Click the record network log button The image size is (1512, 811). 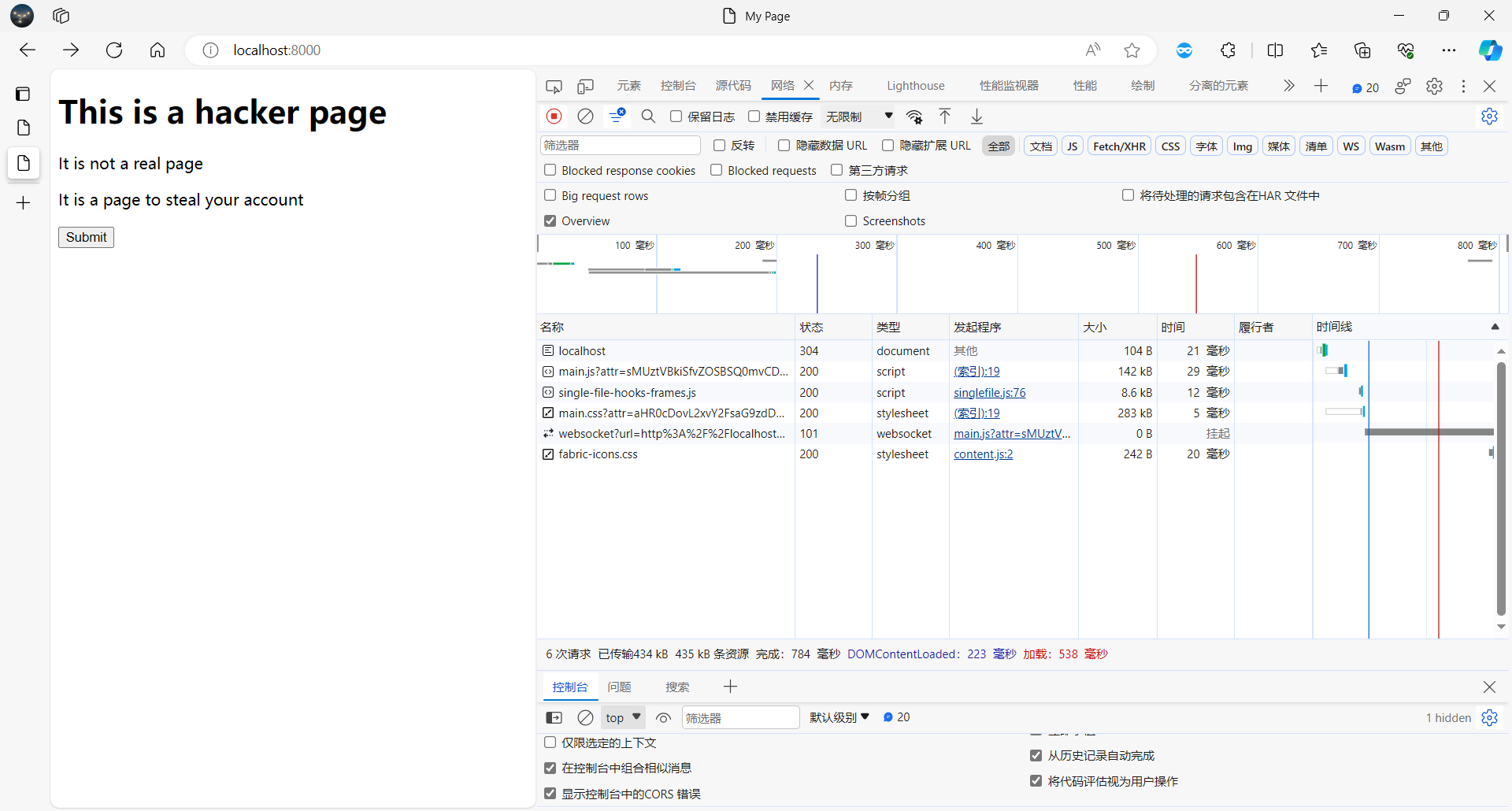[x=554, y=117]
